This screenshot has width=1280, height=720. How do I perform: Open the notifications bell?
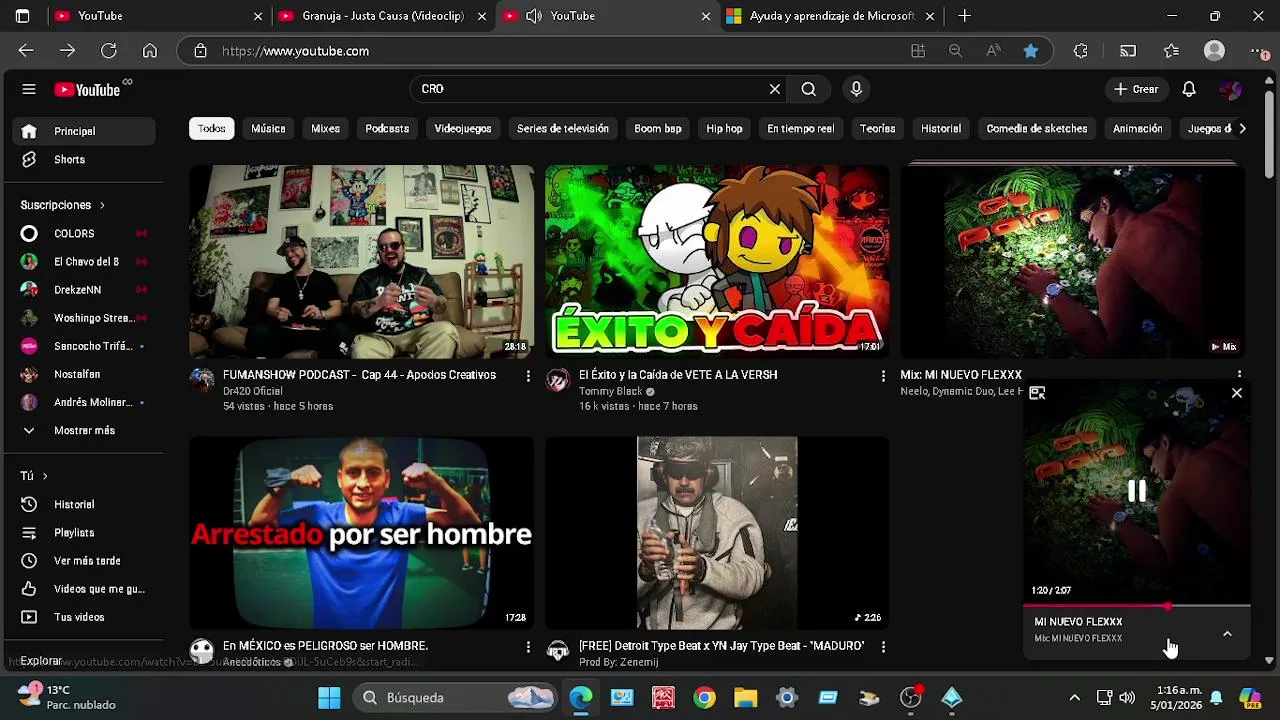1189,89
